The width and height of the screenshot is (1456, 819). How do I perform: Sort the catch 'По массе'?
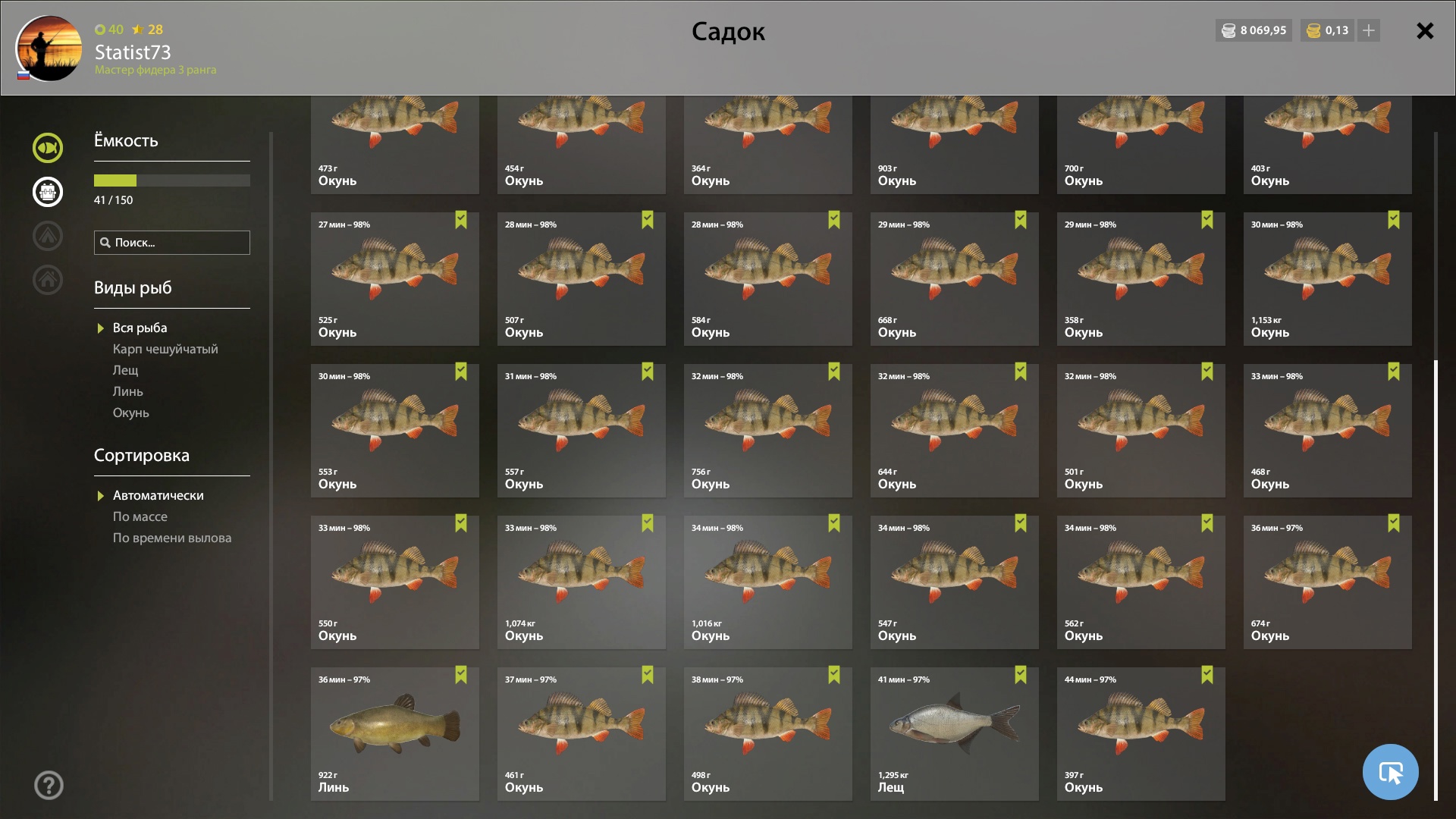pyautogui.click(x=140, y=516)
